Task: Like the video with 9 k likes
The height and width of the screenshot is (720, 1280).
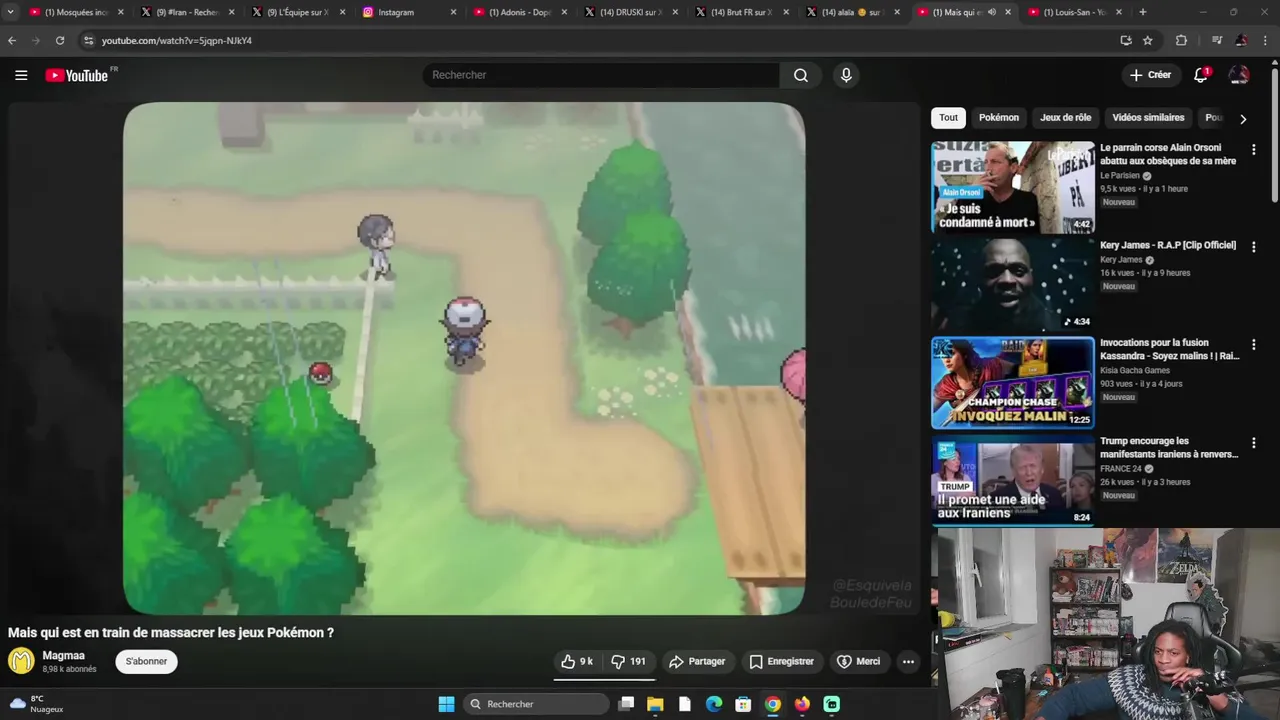Action: click(577, 661)
